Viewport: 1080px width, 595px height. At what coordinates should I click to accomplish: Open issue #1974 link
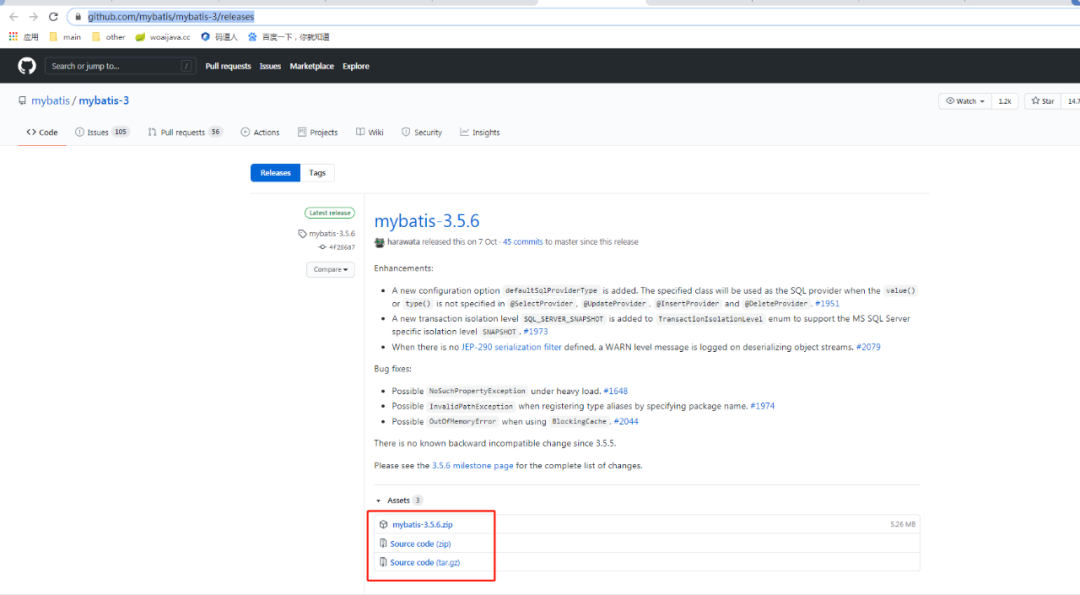tap(762, 406)
